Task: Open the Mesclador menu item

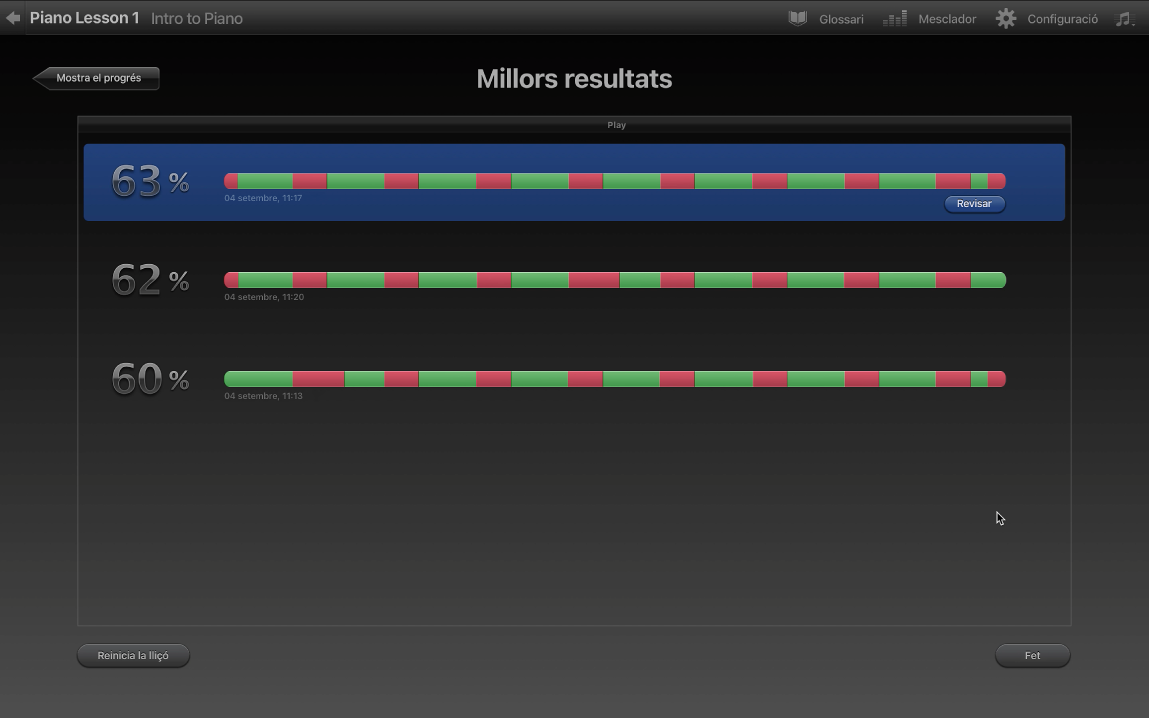Action: (x=947, y=19)
